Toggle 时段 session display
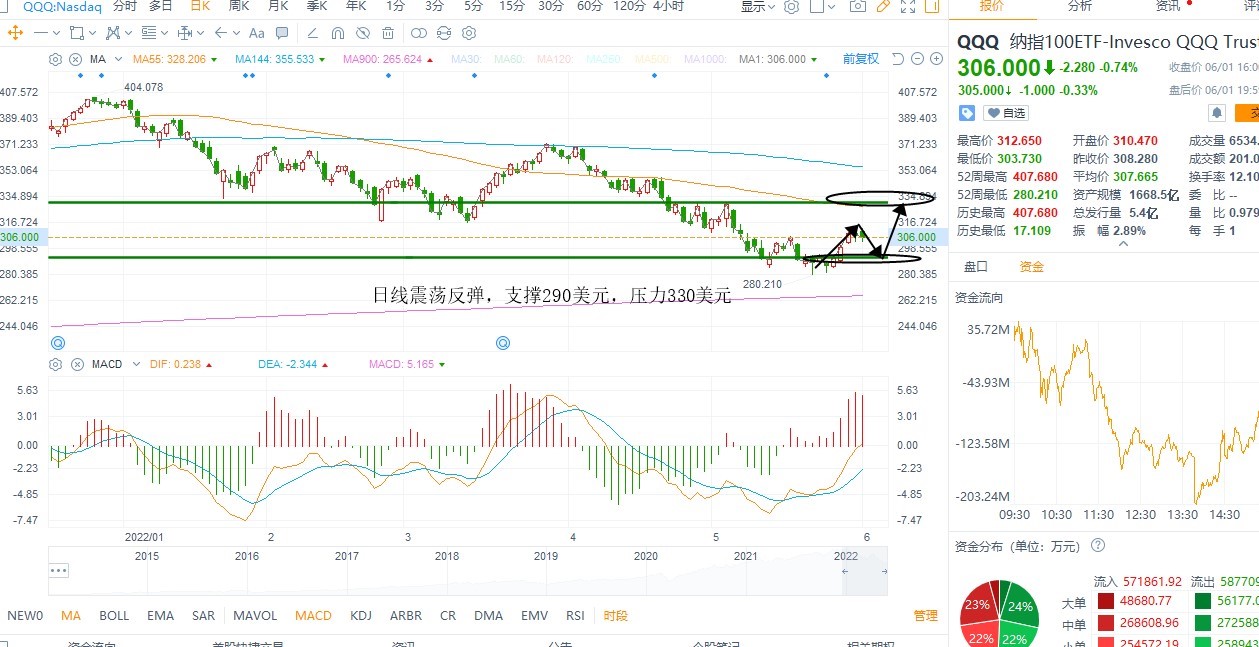The width and height of the screenshot is (1259, 647). click(616, 616)
